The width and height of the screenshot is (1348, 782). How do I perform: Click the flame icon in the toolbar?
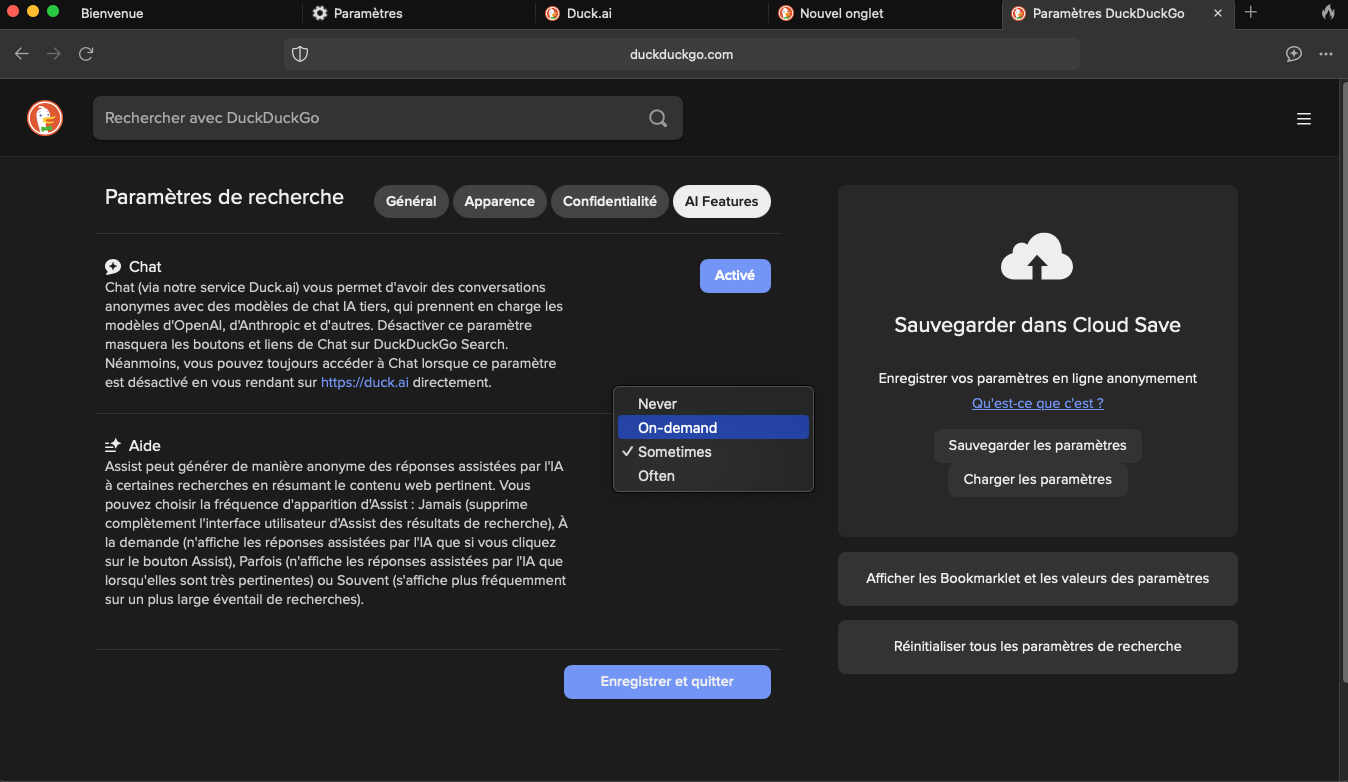pyautogui.click(x=1330, y=13)
